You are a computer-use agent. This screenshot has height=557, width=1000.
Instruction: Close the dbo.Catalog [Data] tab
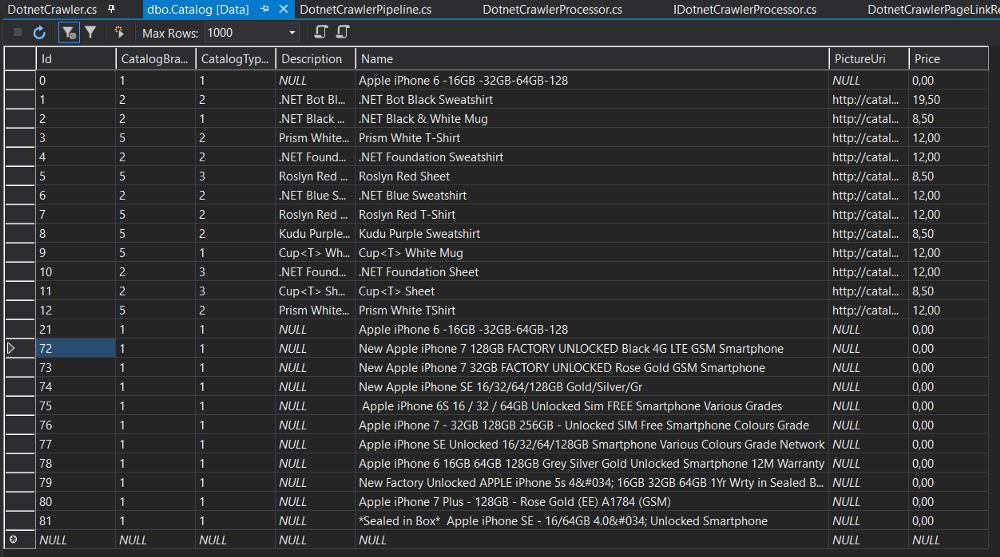coord(284,10)
